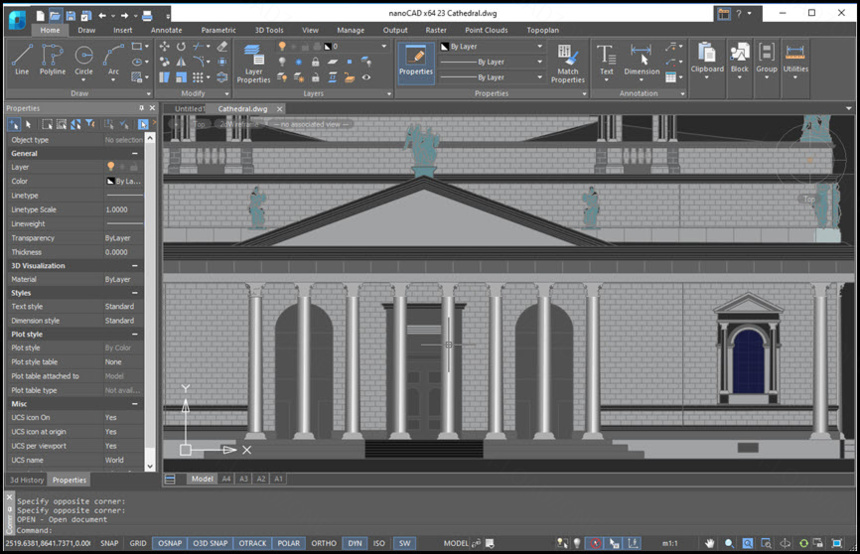Select the Dimension tool
The width and height of the screenshot is (860, 554).
tap(641, 61)
